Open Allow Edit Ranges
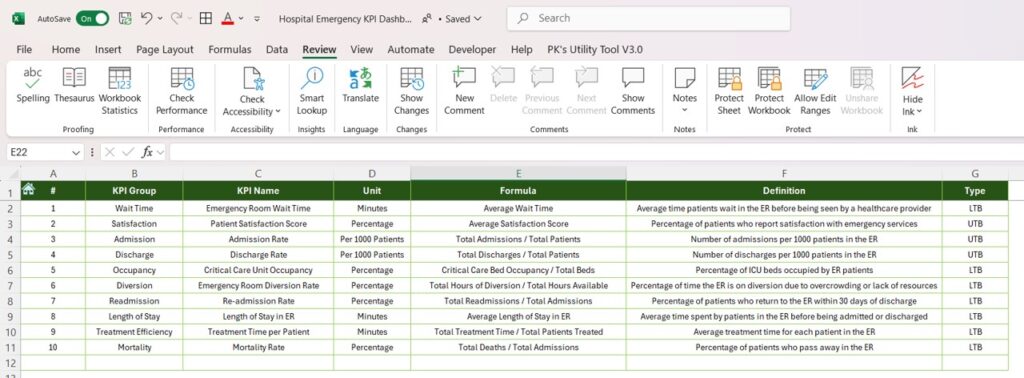Viewport: 1024px width, 378px height. tap(815, 91)
